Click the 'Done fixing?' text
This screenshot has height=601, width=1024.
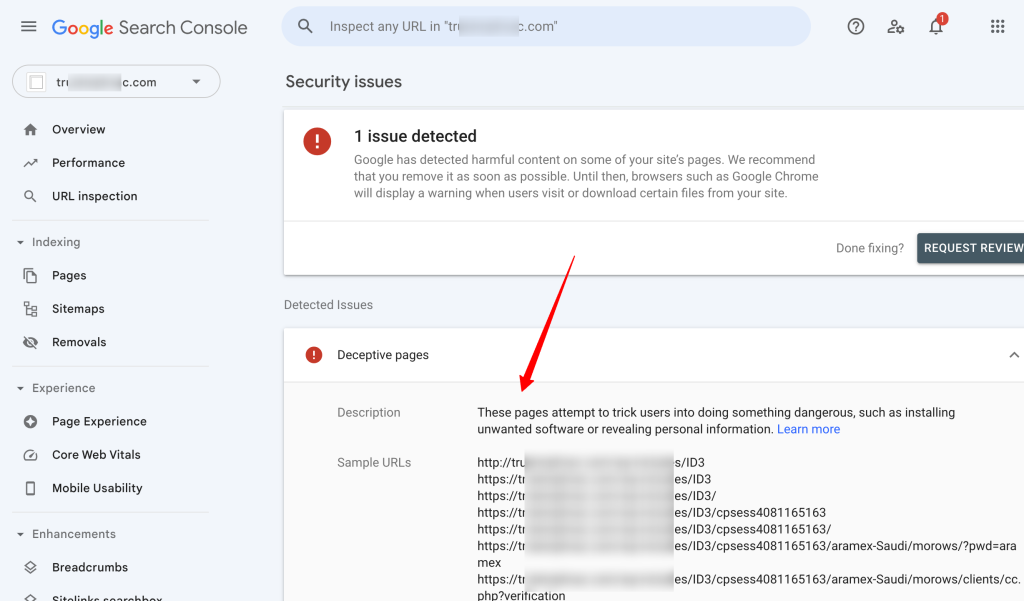coord(870,248)
